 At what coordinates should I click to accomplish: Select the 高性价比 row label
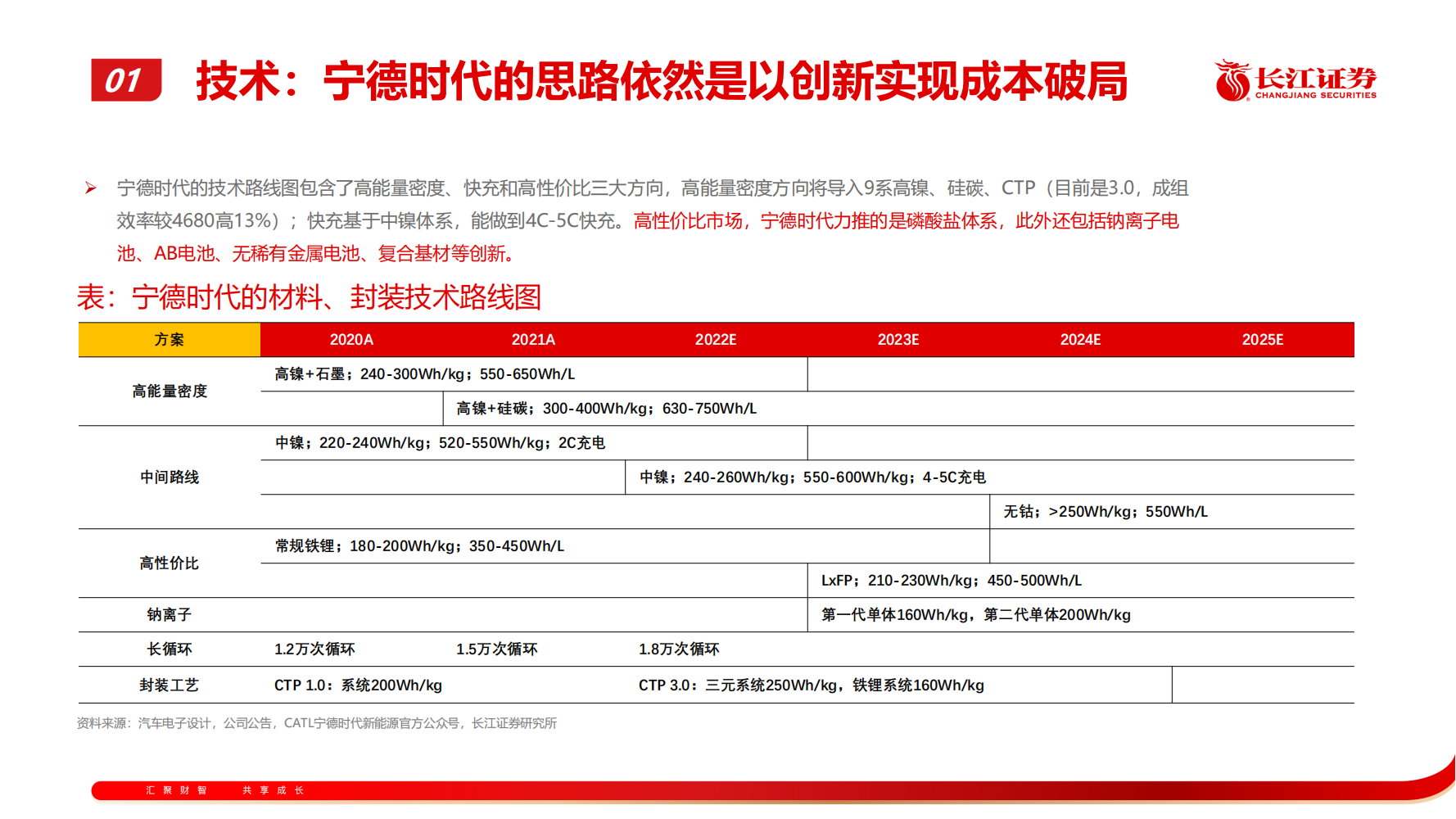[x=170, y=563]
